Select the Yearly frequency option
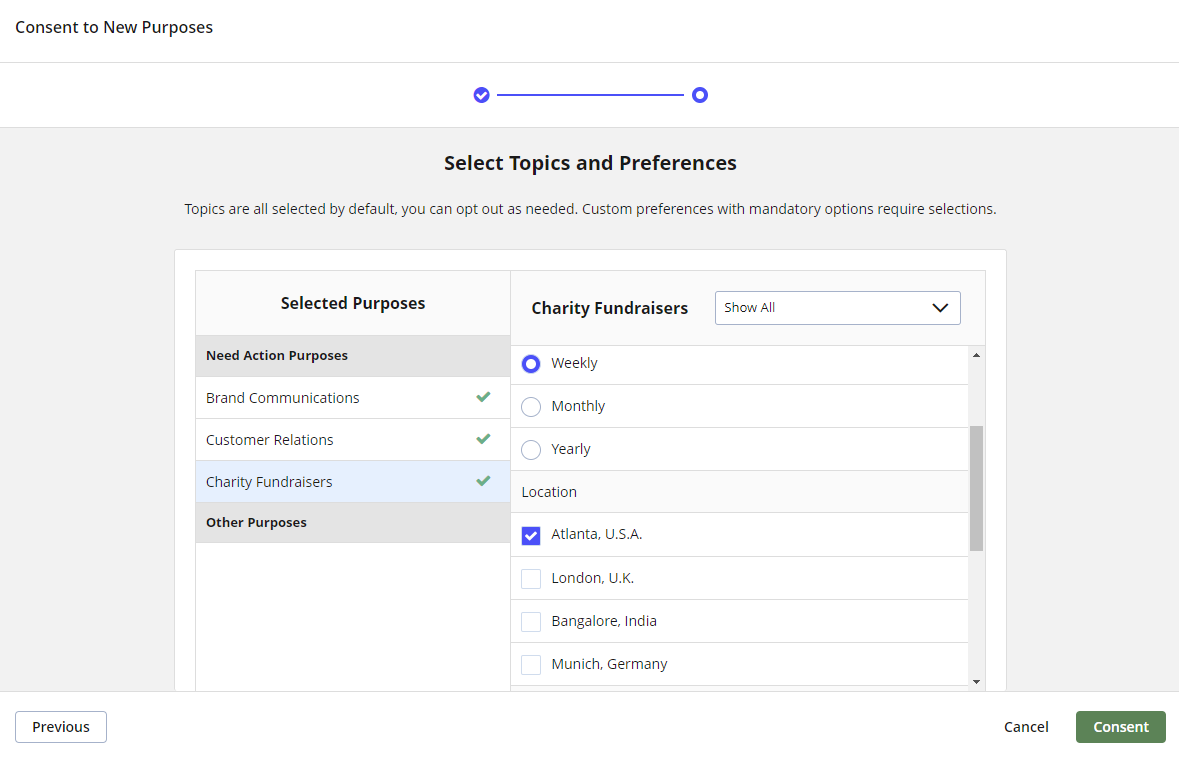The width and height of the screenshot is (1179, 758). tap(530, 449)
